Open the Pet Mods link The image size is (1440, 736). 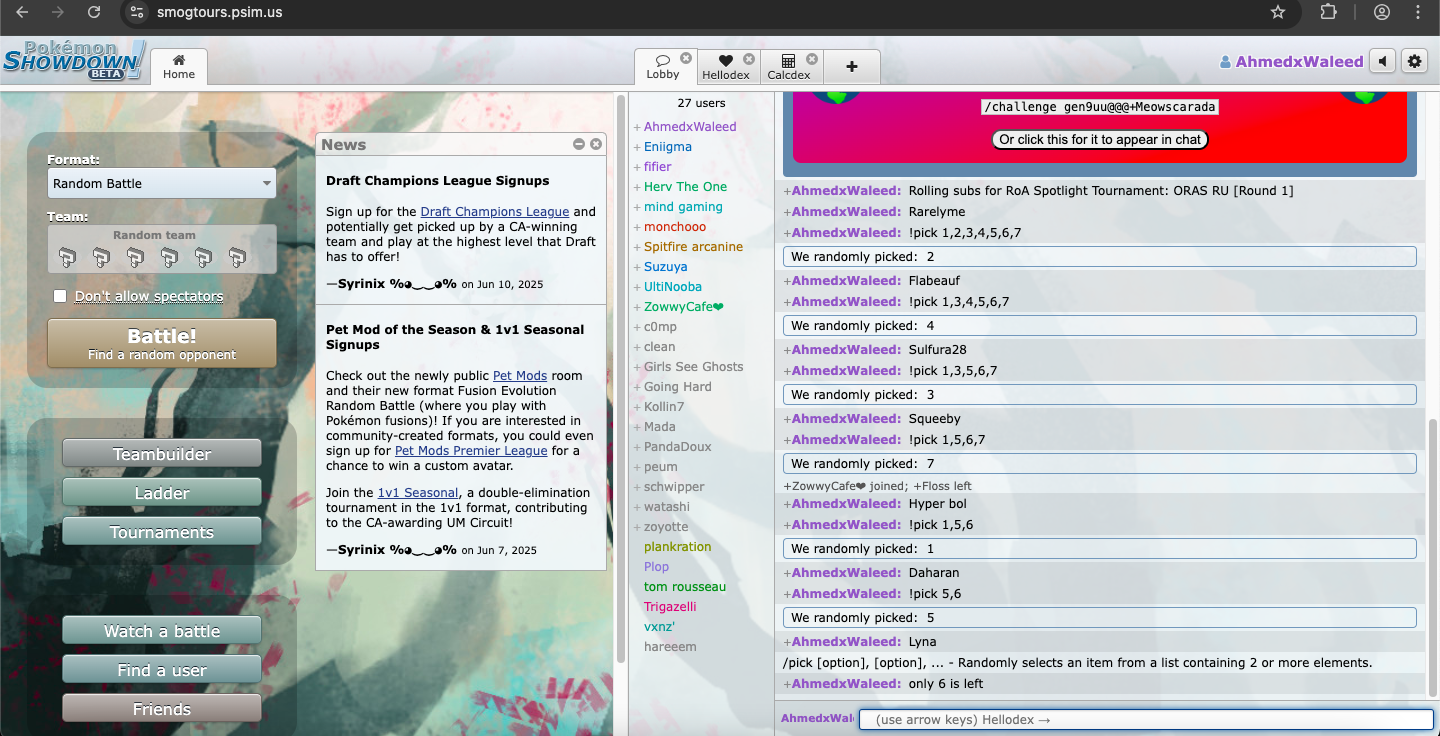pos(520,376)
